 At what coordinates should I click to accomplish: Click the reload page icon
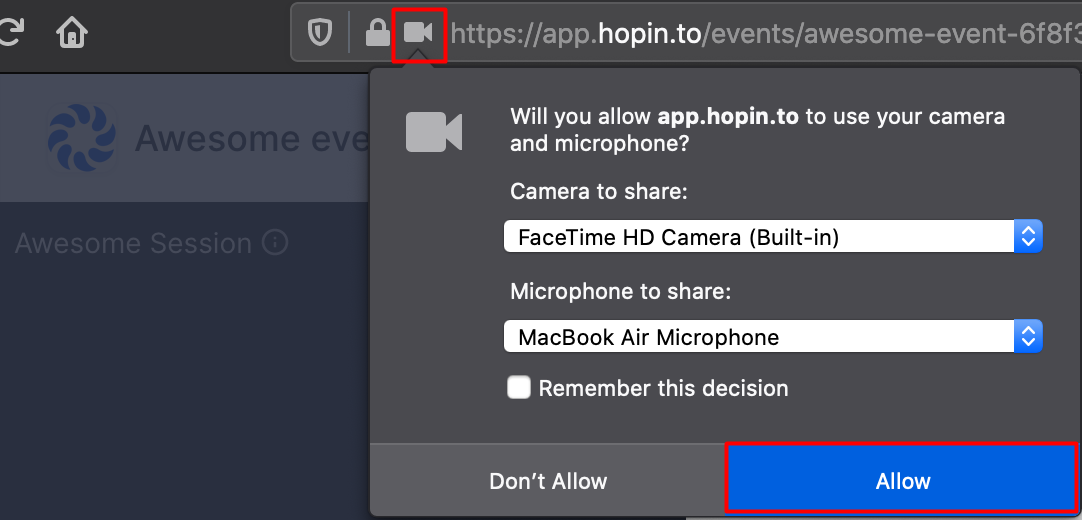point(10,32)
